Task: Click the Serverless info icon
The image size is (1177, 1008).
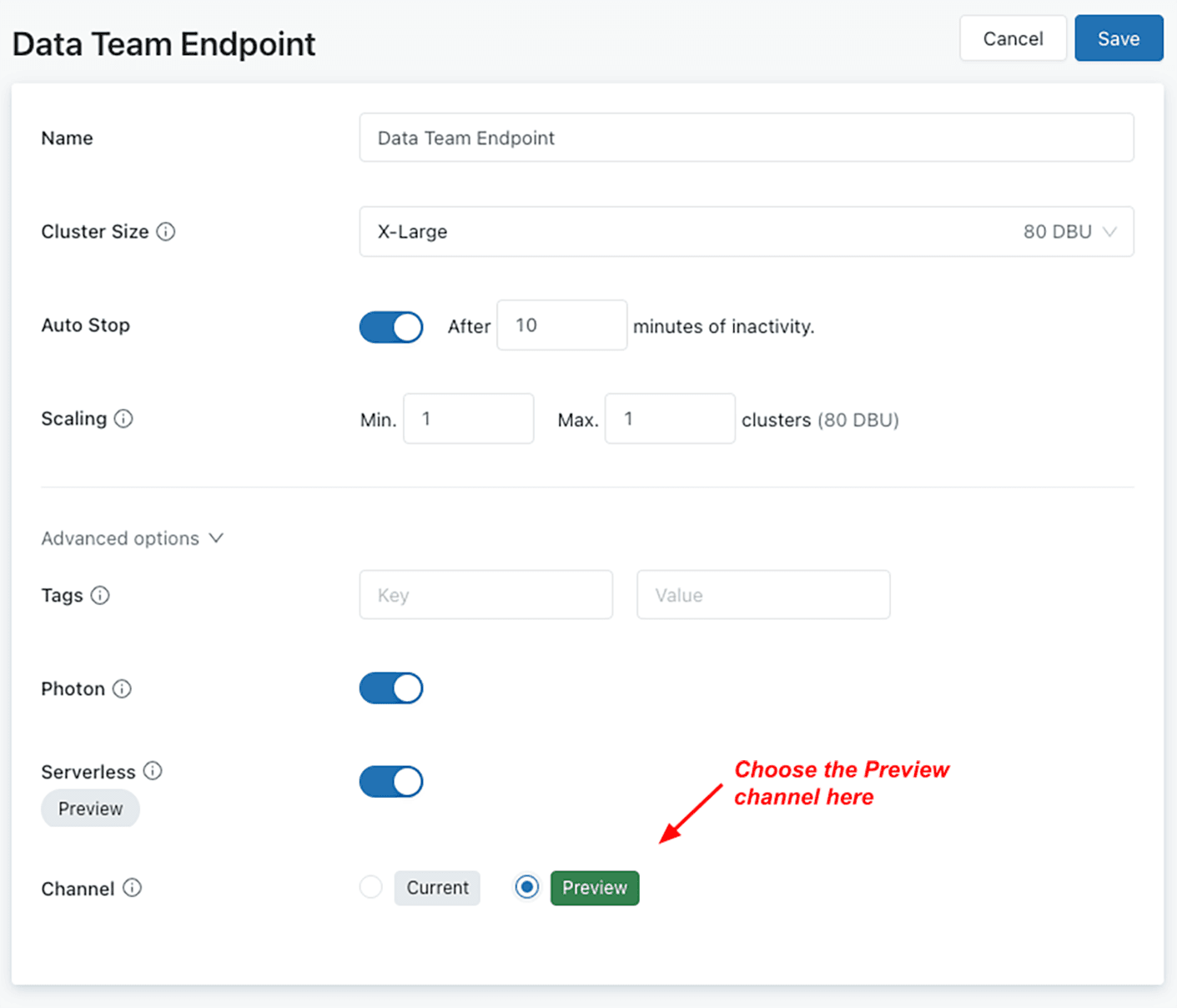Action: coord(153,771)
